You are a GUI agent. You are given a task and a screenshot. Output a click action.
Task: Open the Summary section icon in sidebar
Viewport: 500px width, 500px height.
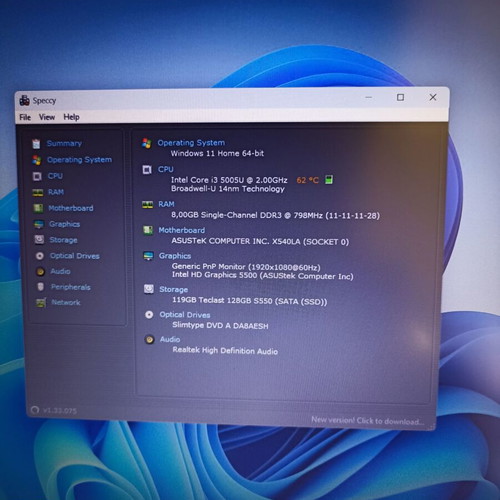(x=36, y=144)
